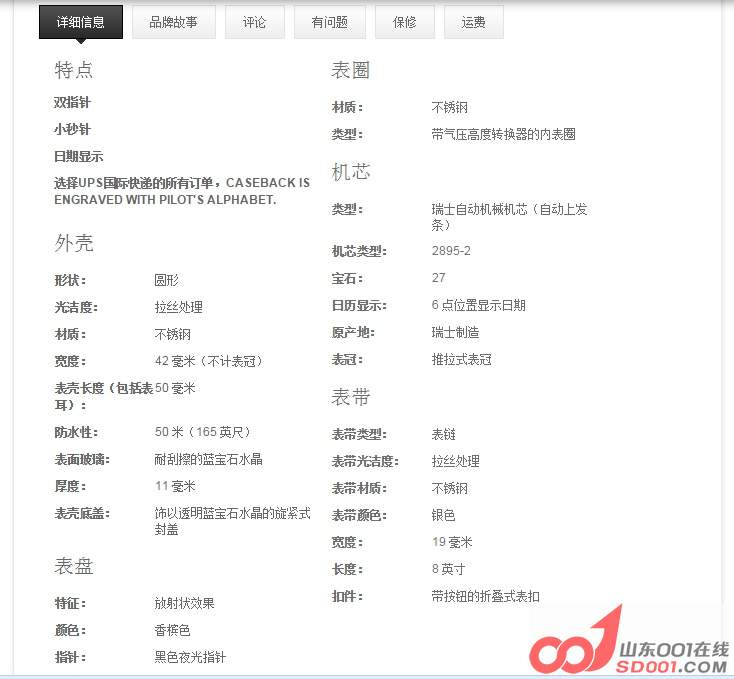Click the 表圈 section heading

(351, 70)
